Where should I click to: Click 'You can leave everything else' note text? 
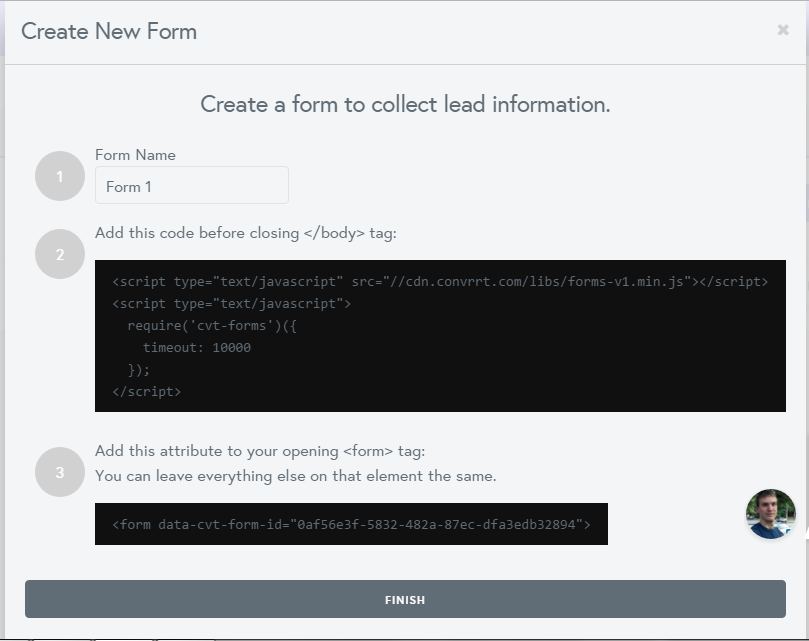point(296,476)
